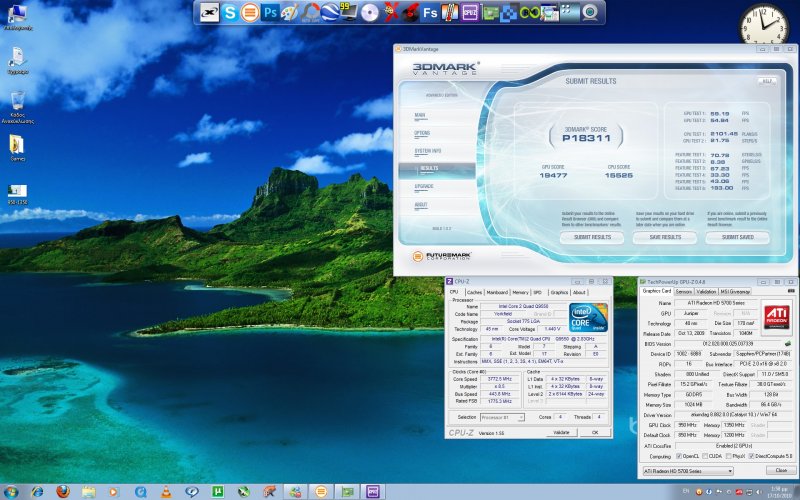Open the paint palette dock icon

(290, 12)
